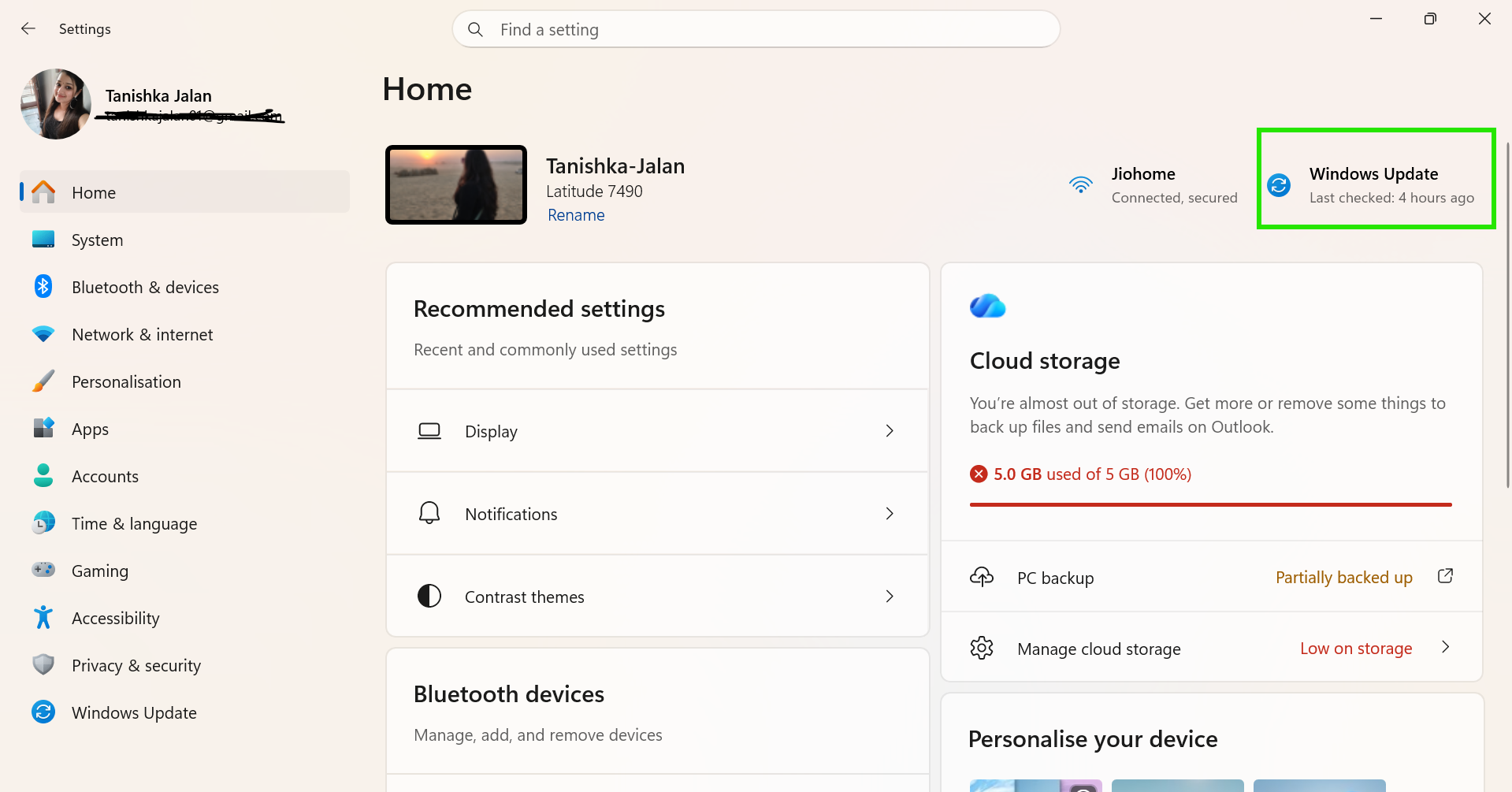Click the Rename link under Latitude 7490
The height and width of the screenshot is (792, 1512).
pyautogui.click(x=576, y=215)
